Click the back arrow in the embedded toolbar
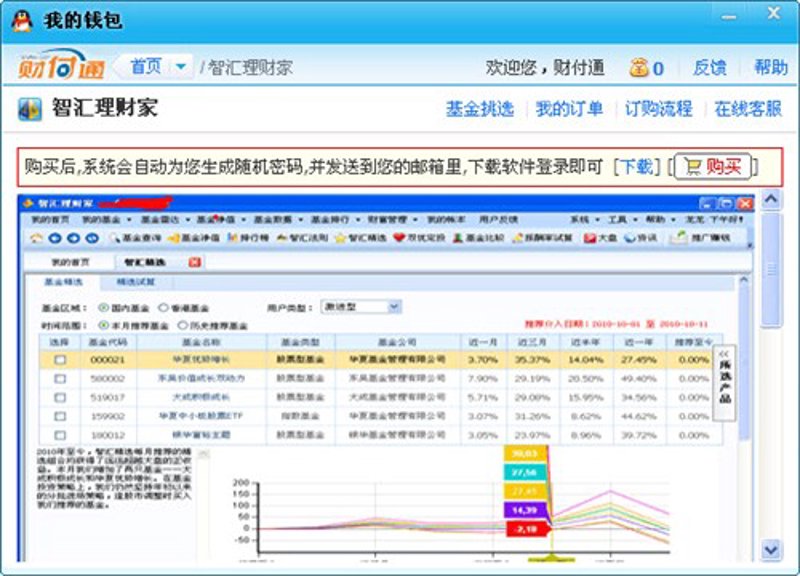 coord(55,238)
